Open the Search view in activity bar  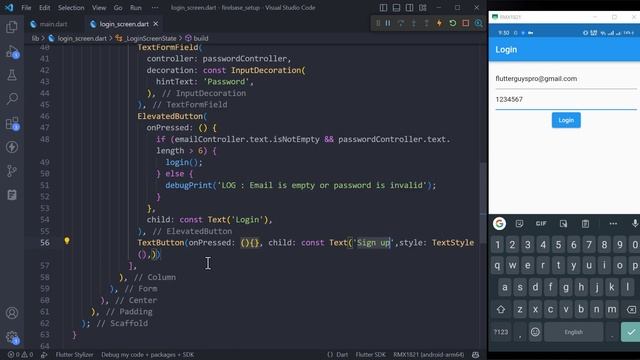point(12,98)
